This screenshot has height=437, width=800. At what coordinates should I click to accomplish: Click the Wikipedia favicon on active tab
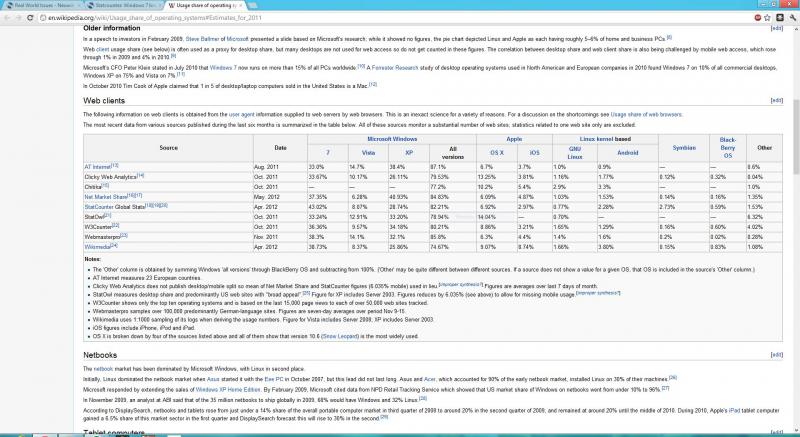172,6
